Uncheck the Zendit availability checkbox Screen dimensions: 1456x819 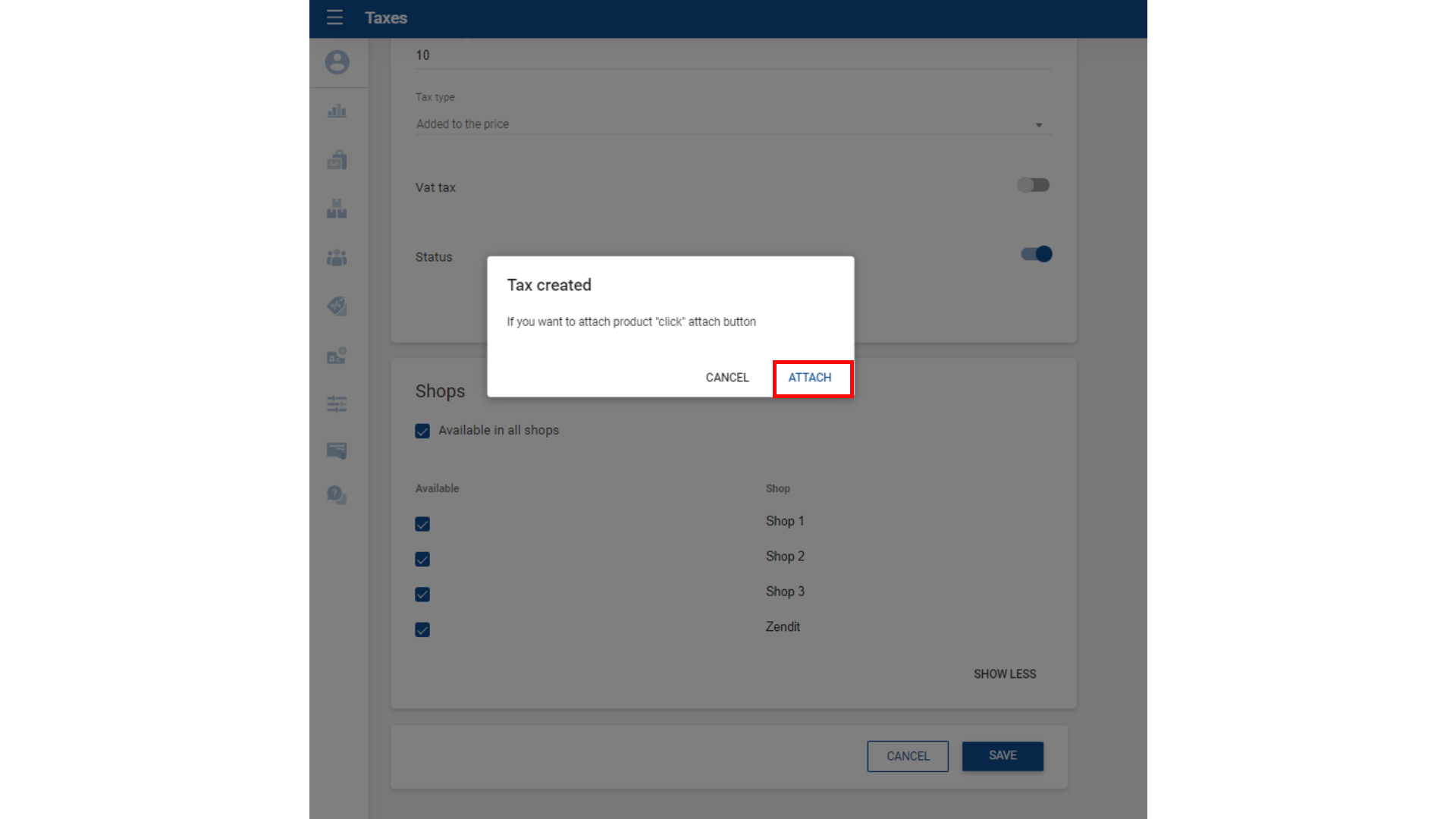coord(422,629)
